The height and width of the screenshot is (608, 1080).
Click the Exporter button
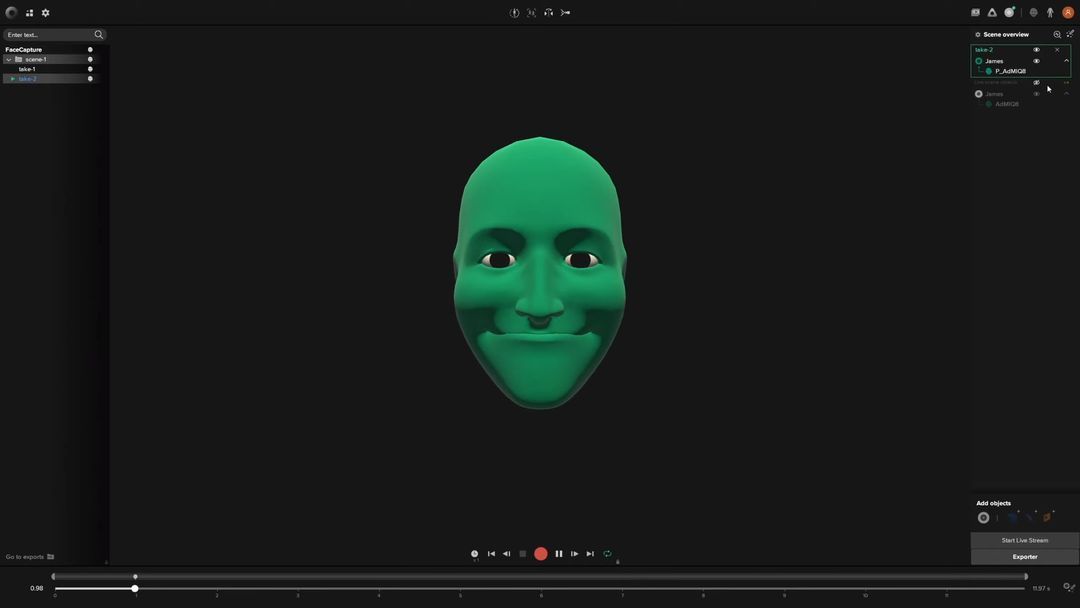click(x=1024, y=556)
